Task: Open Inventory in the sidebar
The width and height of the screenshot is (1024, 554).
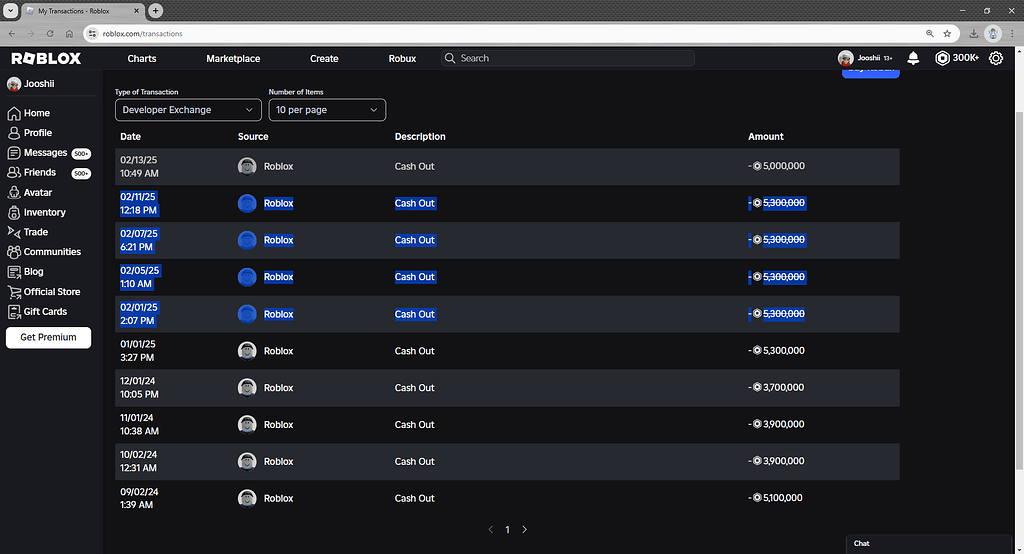Action: pyautogui.click(x=44, y=212)
